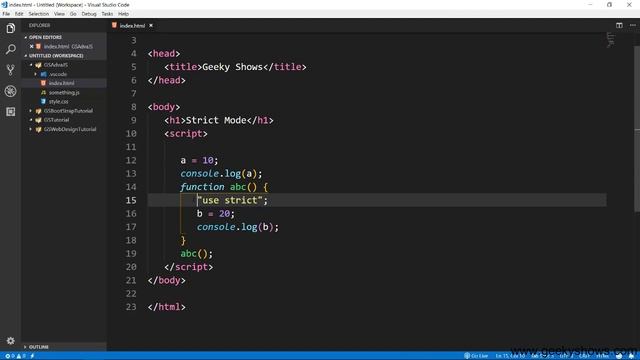This screenshot has width=640, height=360.
Task: Open the Go menu
Action: (x=73, y=14)
